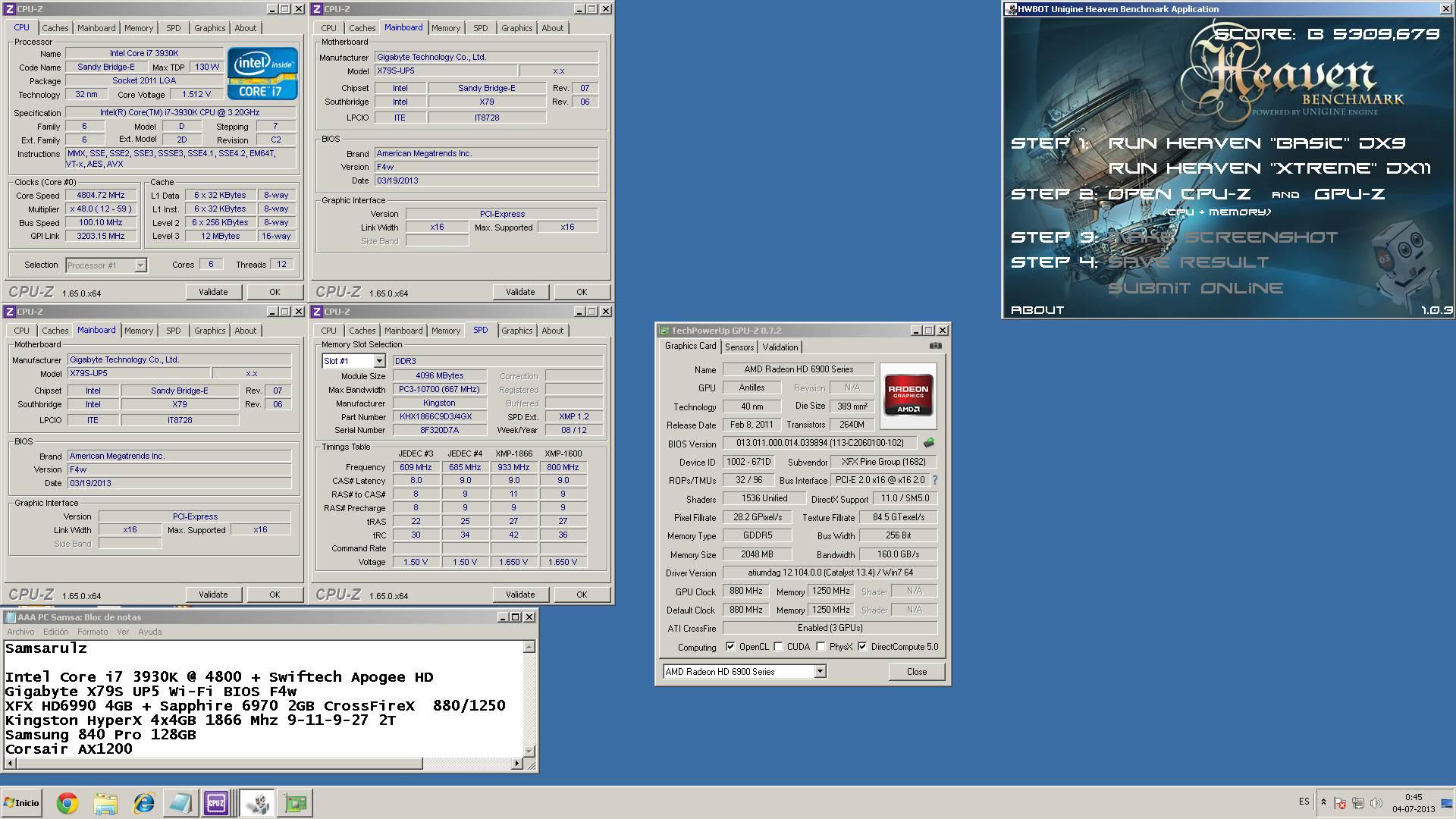Open Caches tab in the top-left CPU-Z window

[x=55, y=28]
